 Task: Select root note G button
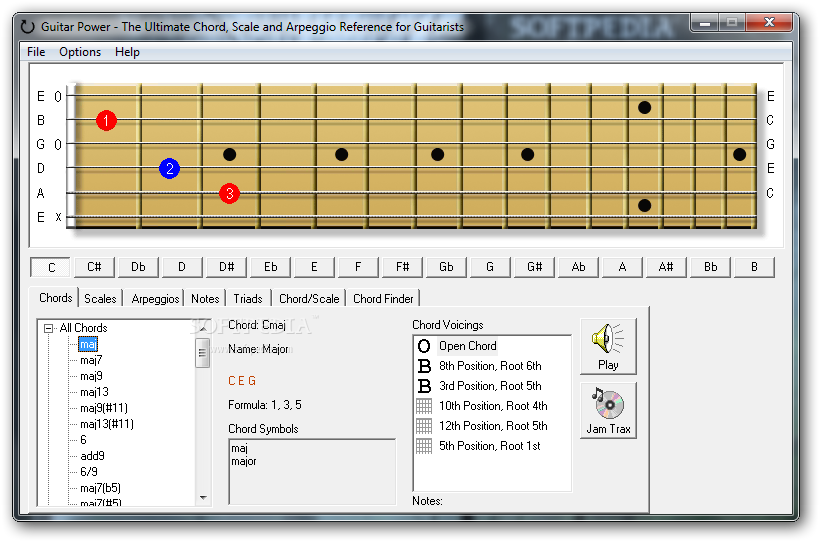point(490,267)
